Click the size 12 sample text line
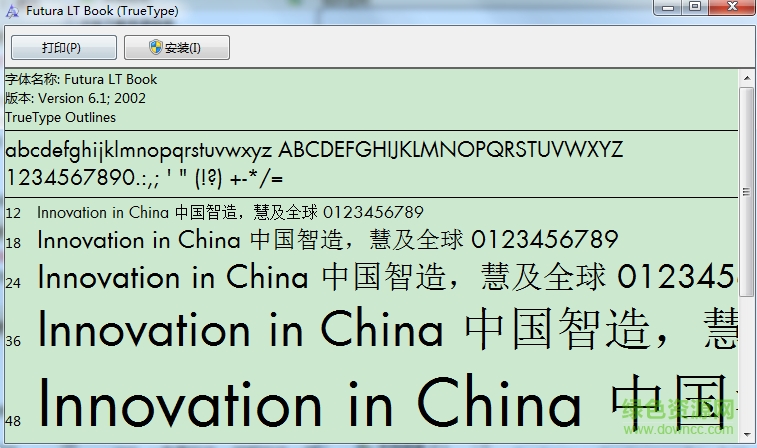757x448 pixels. point(230,212)
